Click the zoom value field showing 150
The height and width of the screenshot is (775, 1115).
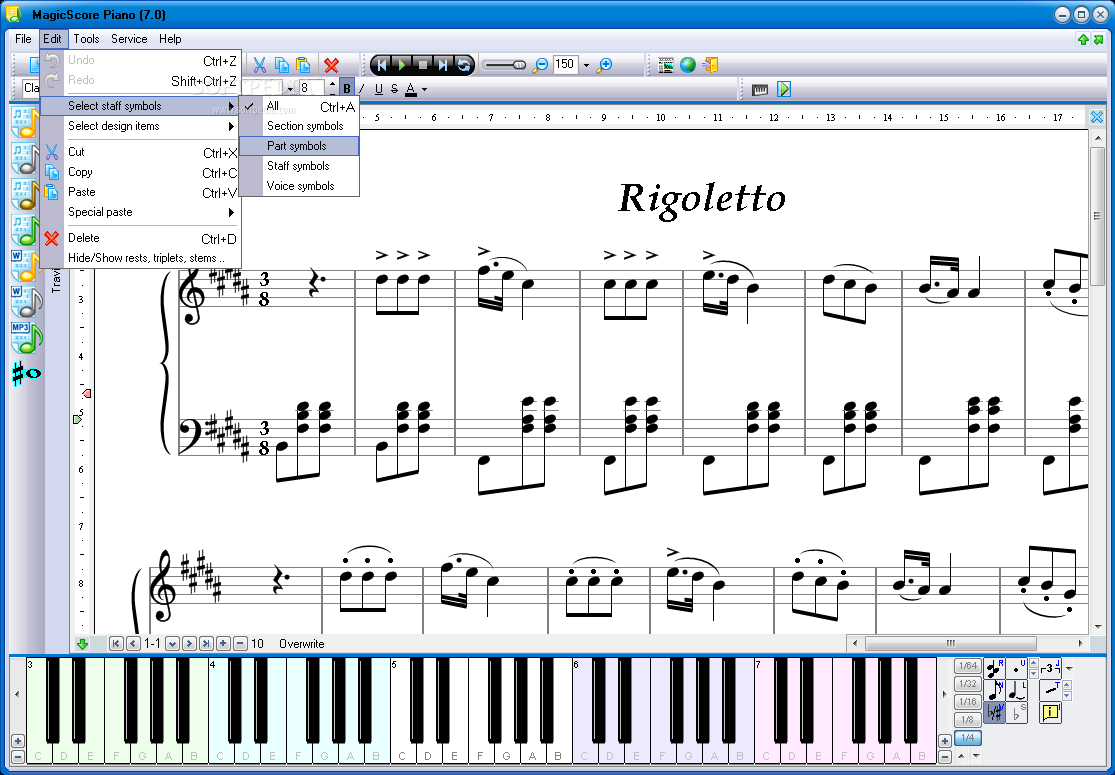click(x=566, y=65)
